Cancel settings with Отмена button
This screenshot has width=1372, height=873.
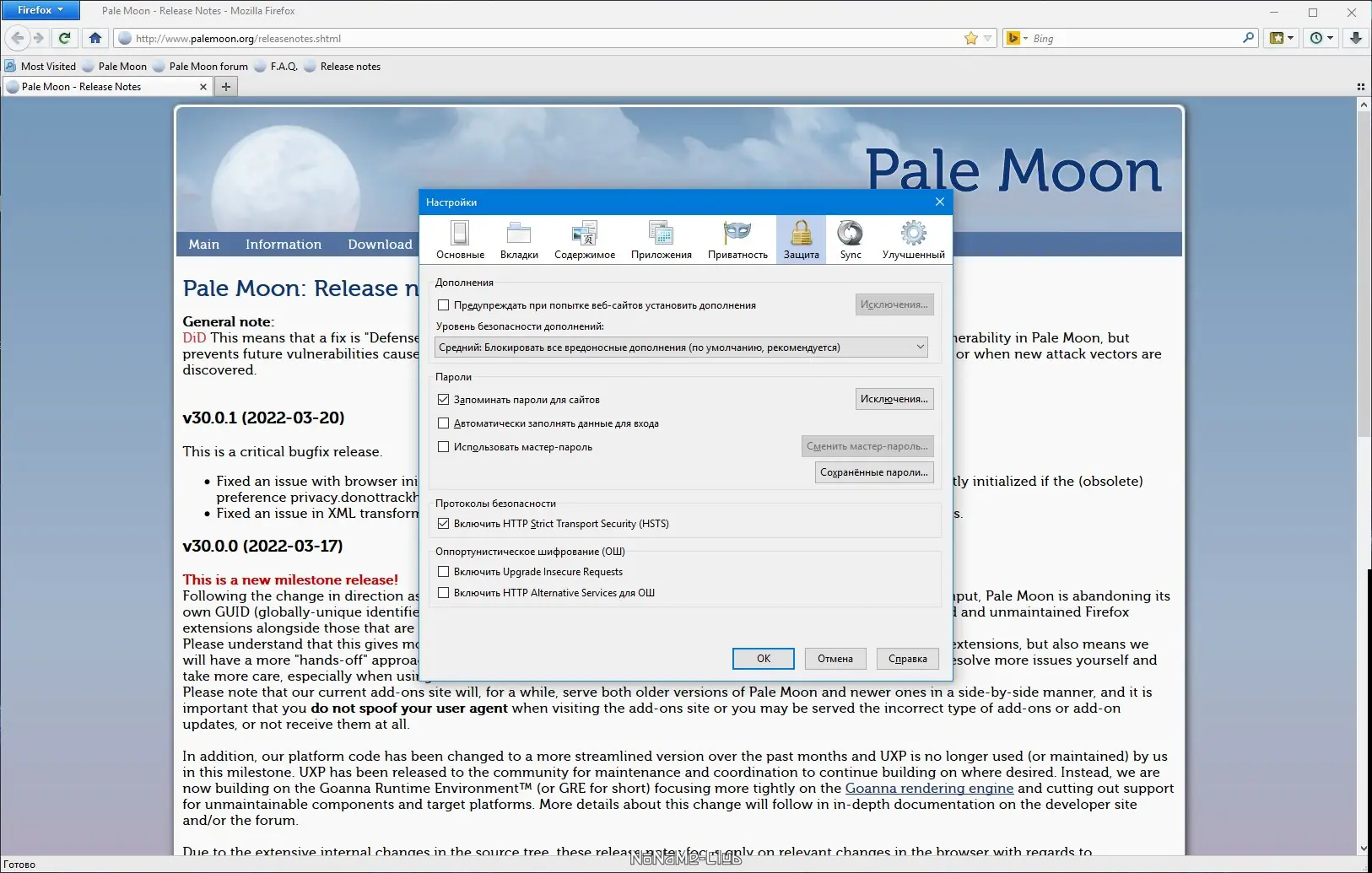tap(835, 659)
